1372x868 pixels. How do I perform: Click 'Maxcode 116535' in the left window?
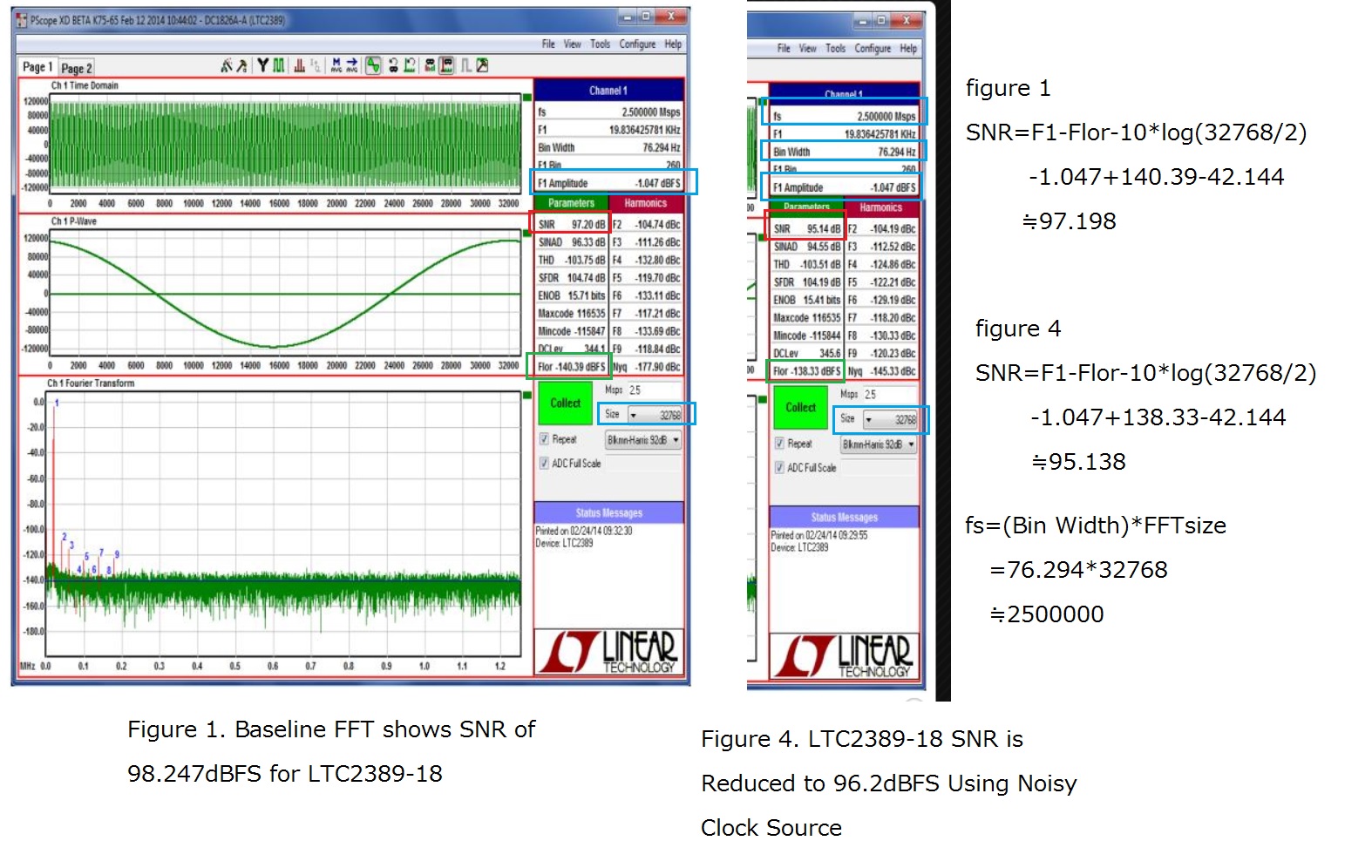[x=571, y=313]
